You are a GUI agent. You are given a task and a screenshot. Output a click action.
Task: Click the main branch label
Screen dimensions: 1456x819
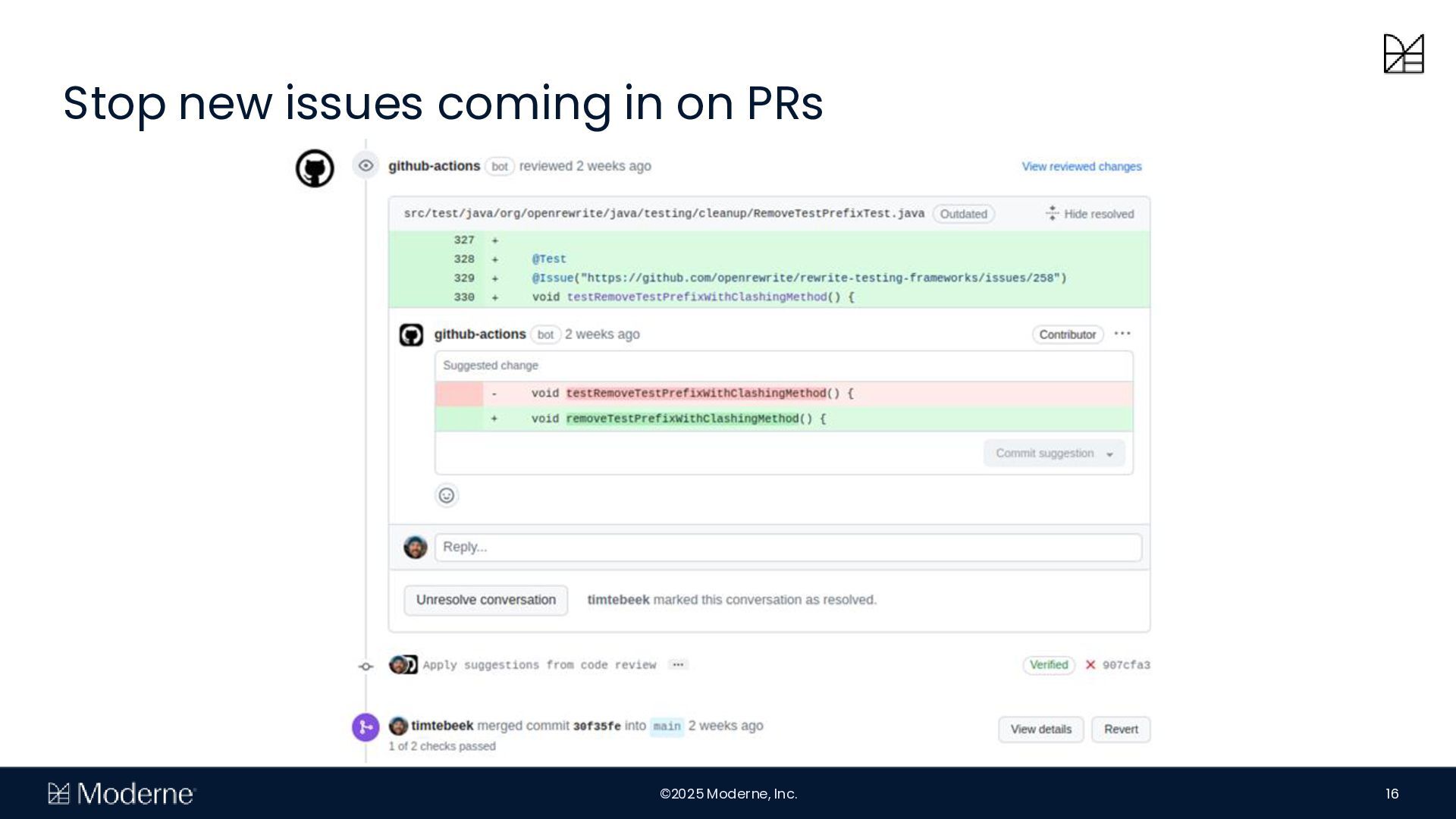point(667,726)
